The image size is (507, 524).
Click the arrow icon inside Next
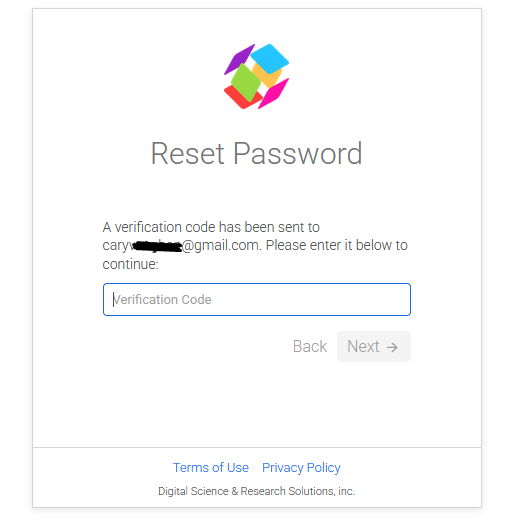pos(392,347)
